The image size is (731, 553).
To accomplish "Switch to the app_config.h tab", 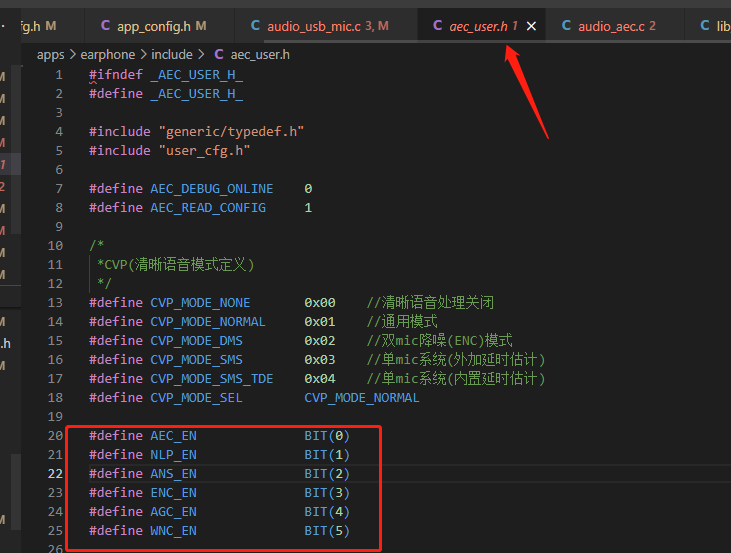I will [160, 26].
